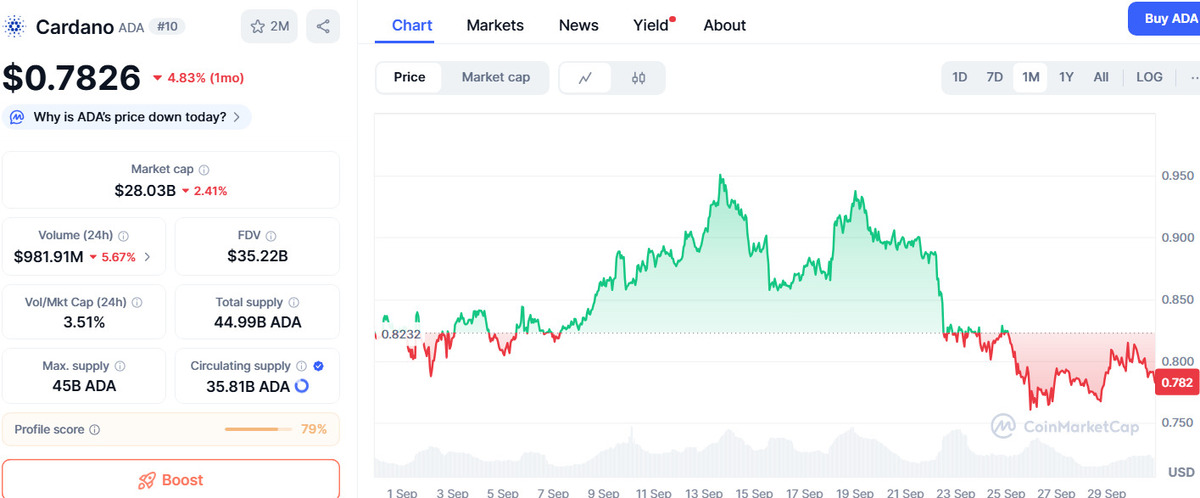Add Cardano to watchlist with star button
1200x498 pixels.
point(269,26)
